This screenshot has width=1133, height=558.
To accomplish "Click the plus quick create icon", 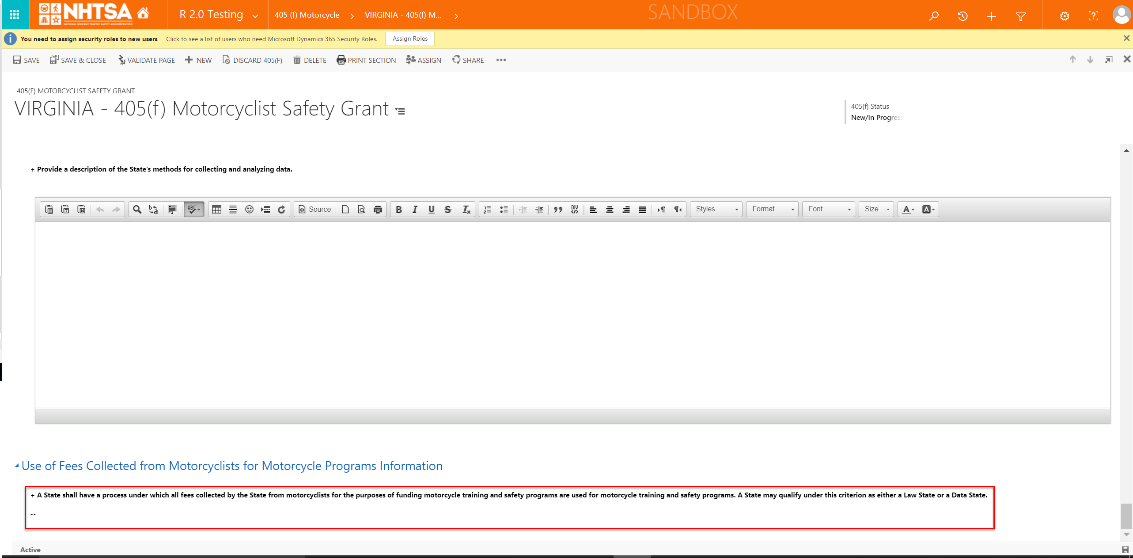I will click(991, 16).
